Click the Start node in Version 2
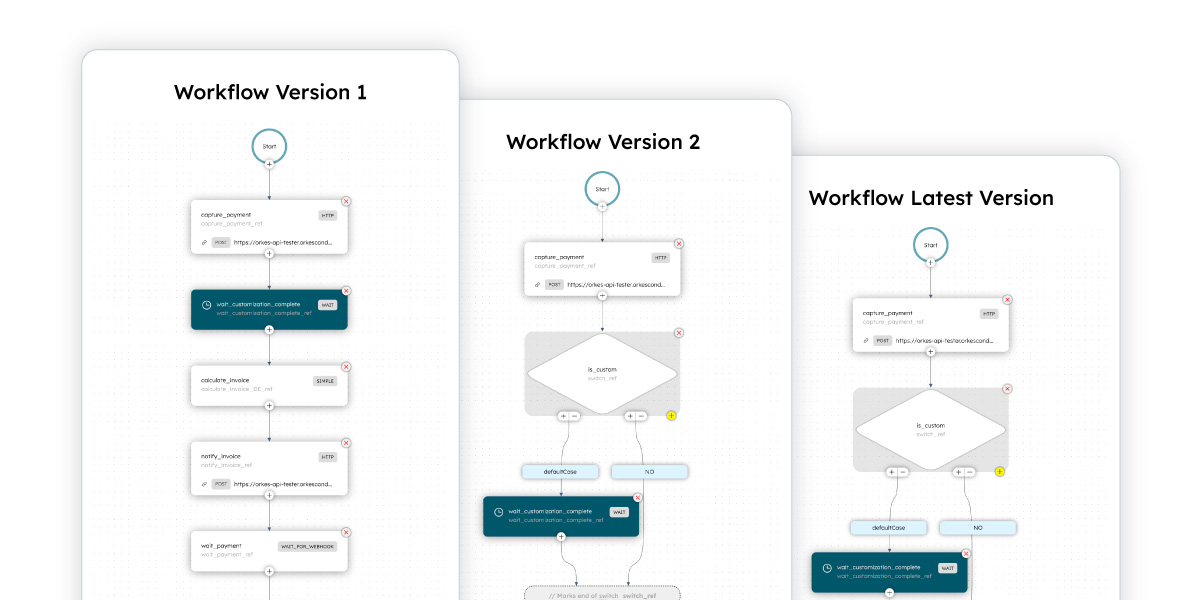 (x=601, y=187)
